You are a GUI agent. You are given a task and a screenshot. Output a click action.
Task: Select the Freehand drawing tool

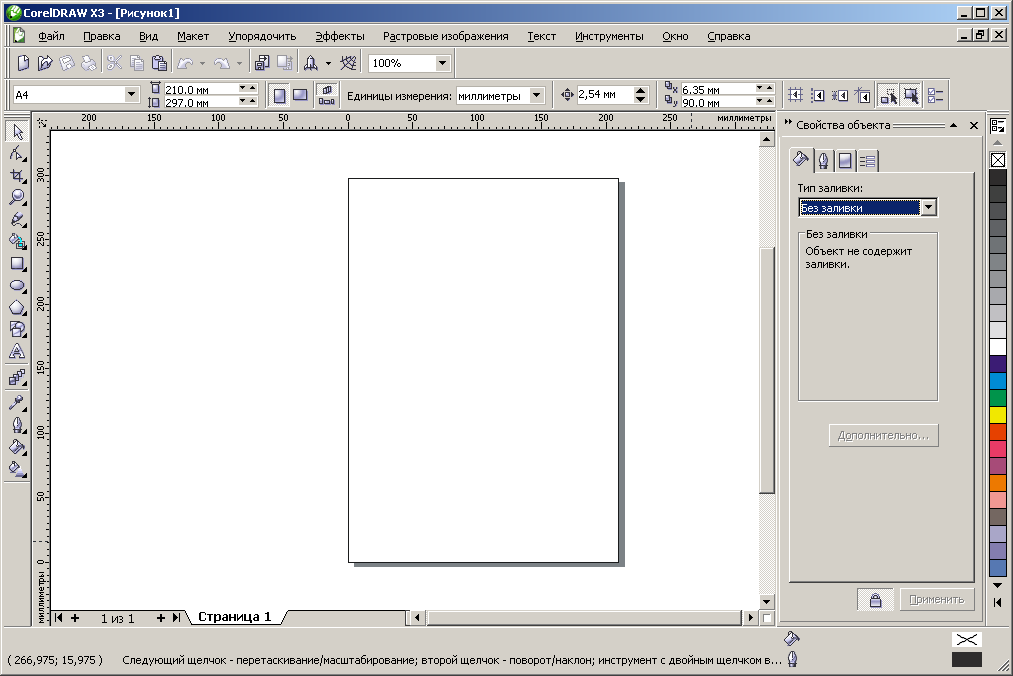click(x=17, y=219)
